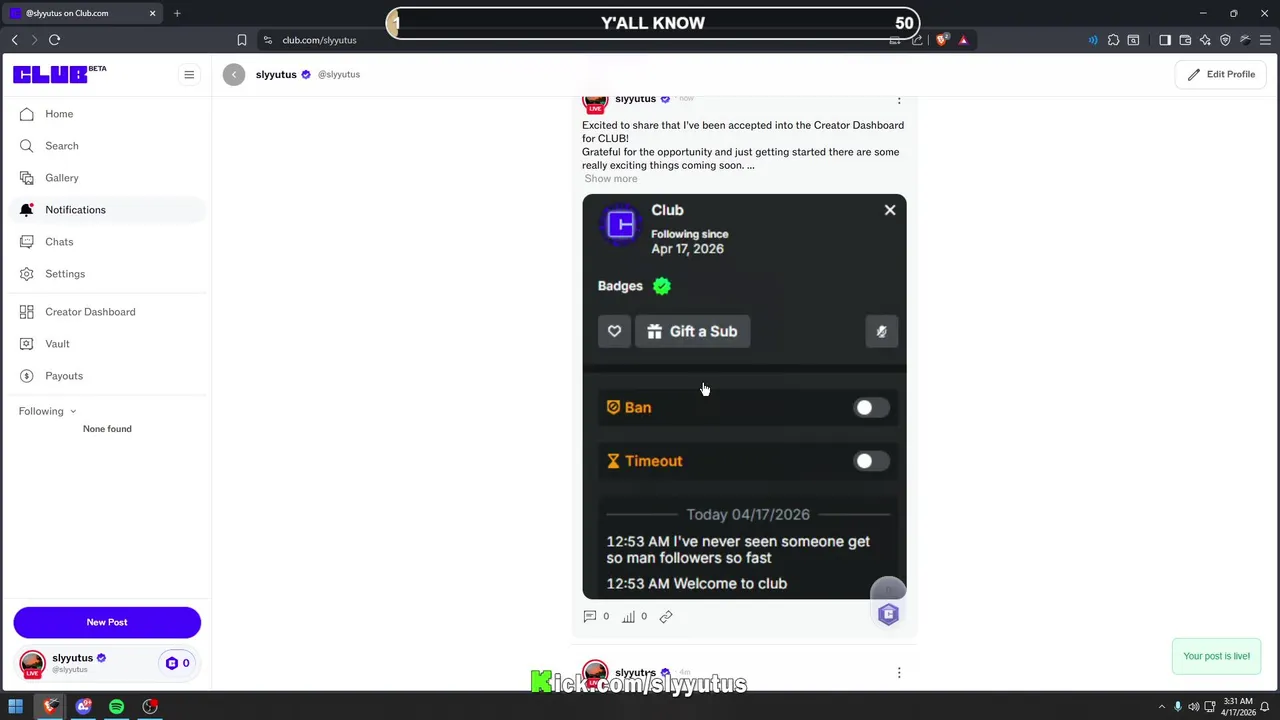Open the taskbar clock and date
1280x720 pixels.
coord(1238,707)
